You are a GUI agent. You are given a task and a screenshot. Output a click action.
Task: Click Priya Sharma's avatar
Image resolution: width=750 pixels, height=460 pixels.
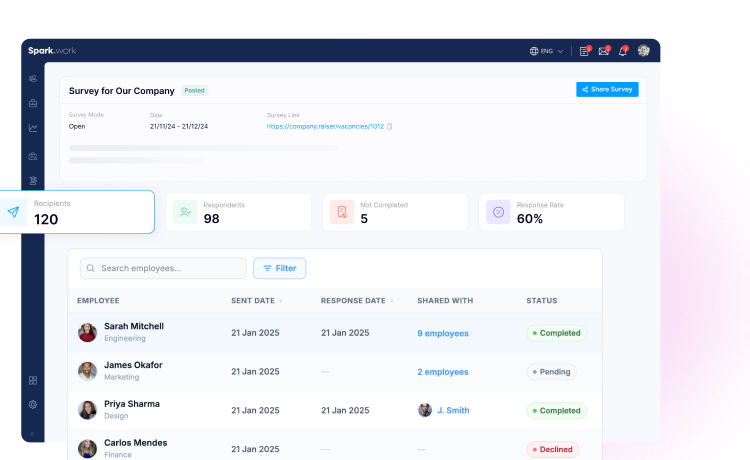click(87, 410)
